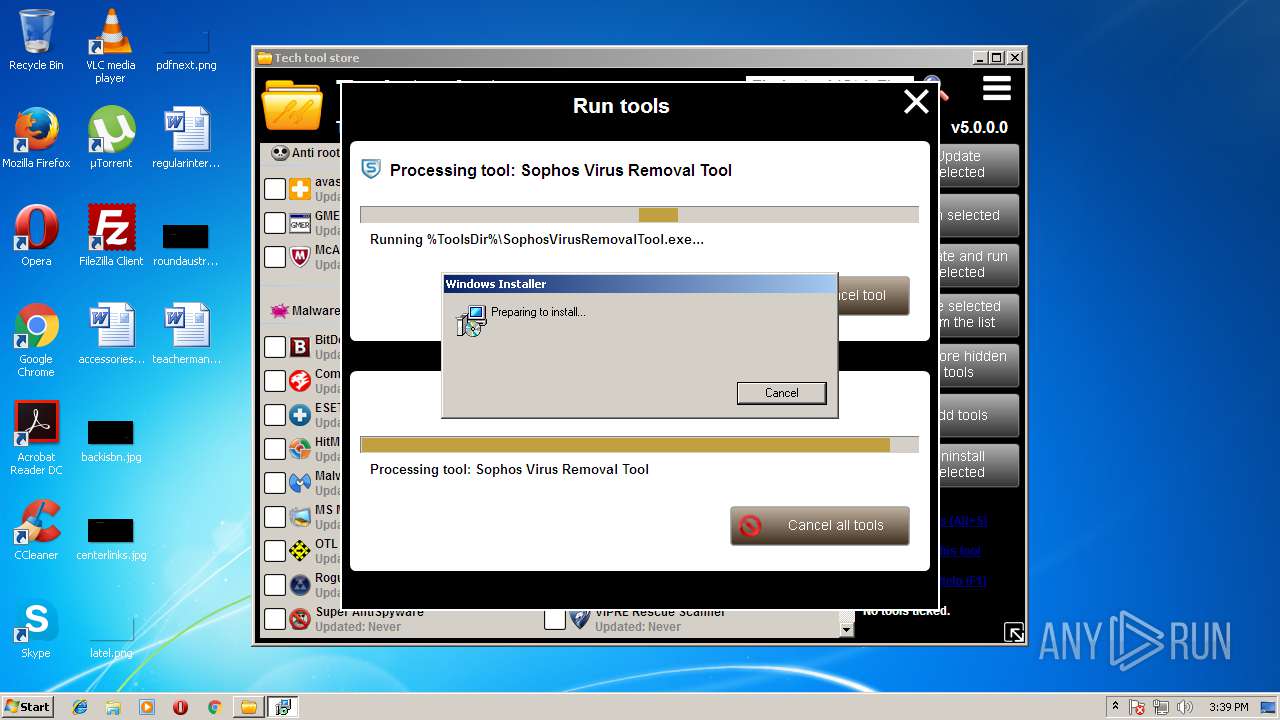Open media player from taskbar
The image size is (1280, 720).
tap(147, 707)
